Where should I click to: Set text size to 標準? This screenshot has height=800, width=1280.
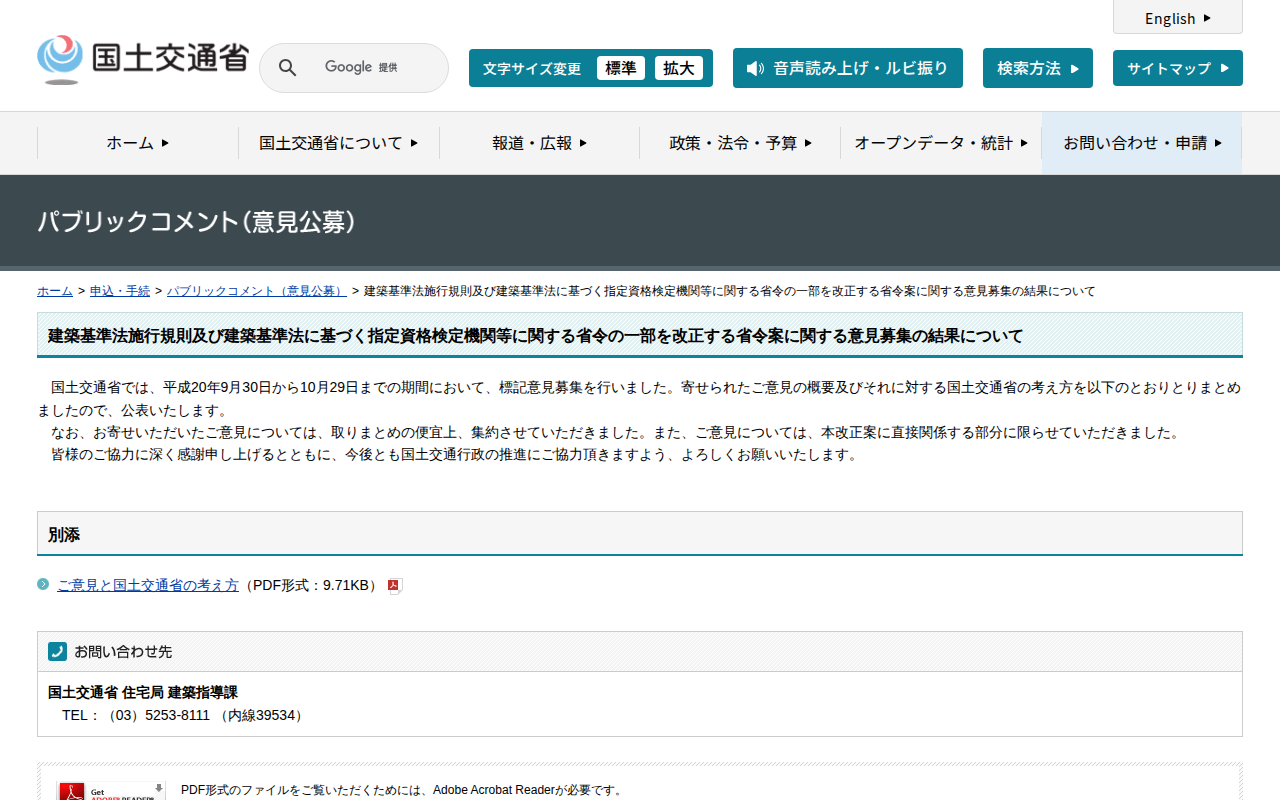coord(620,68)
